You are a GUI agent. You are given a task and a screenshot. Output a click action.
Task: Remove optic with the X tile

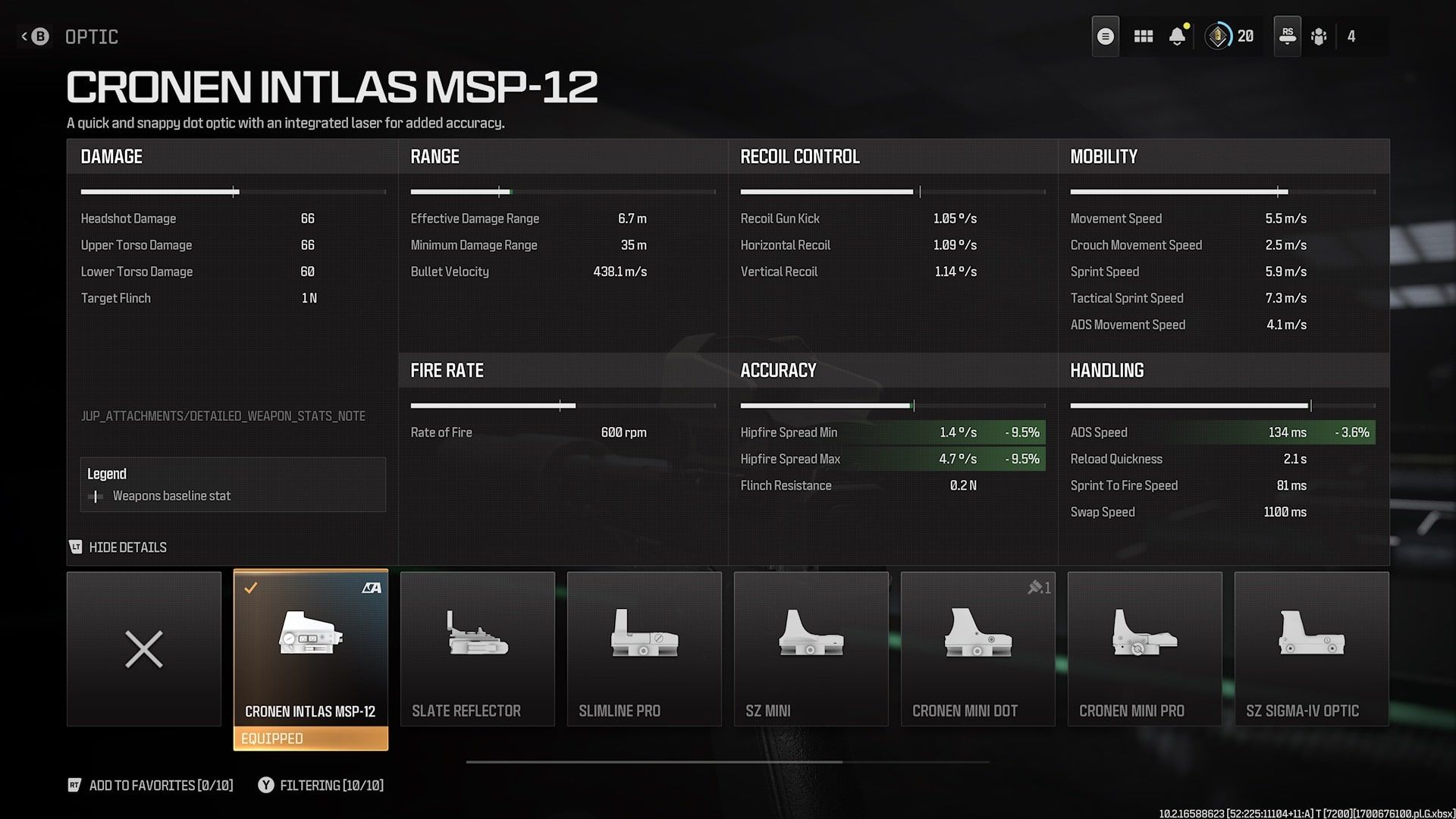point(144,649)
